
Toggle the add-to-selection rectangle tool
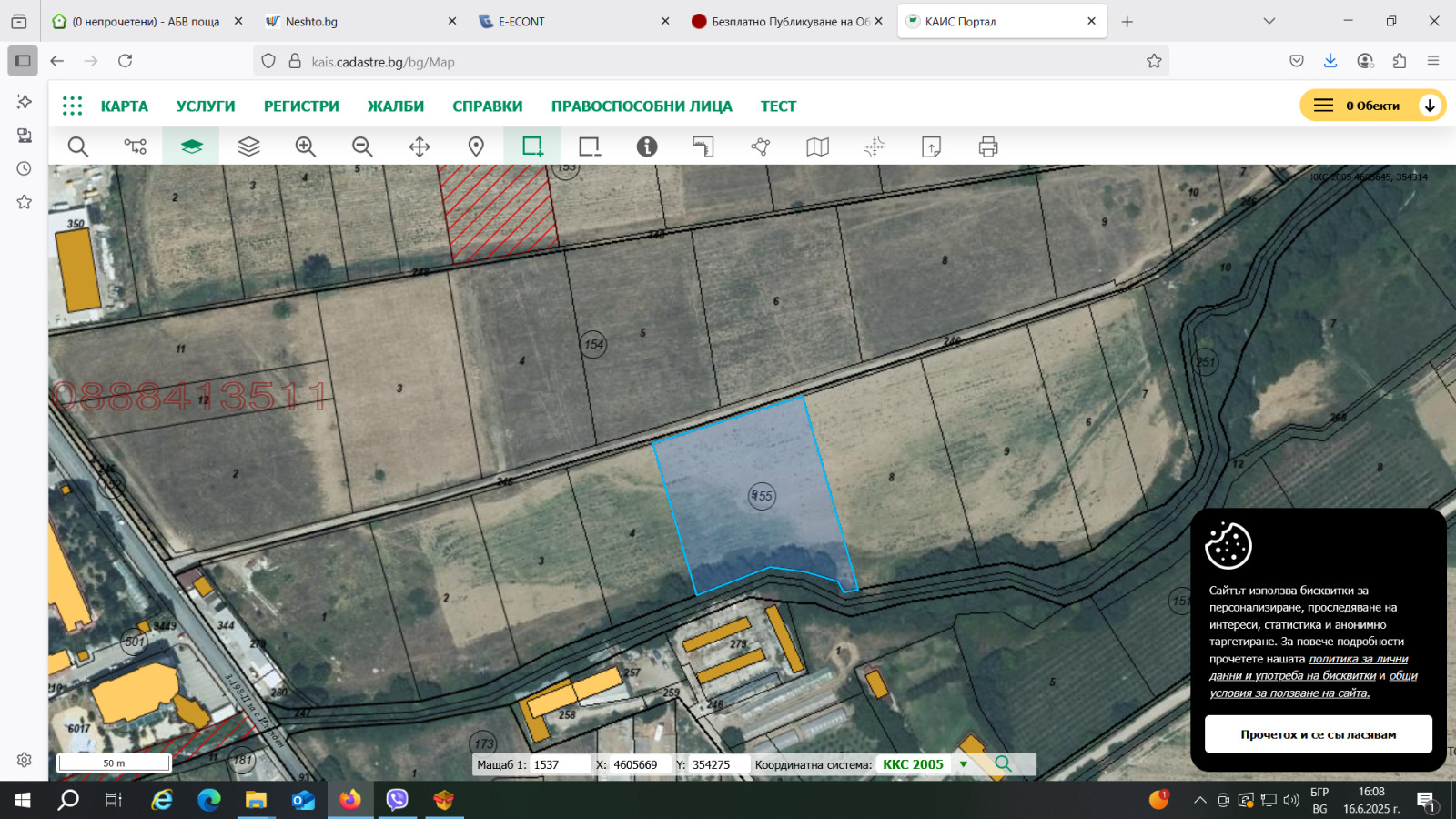532,147
